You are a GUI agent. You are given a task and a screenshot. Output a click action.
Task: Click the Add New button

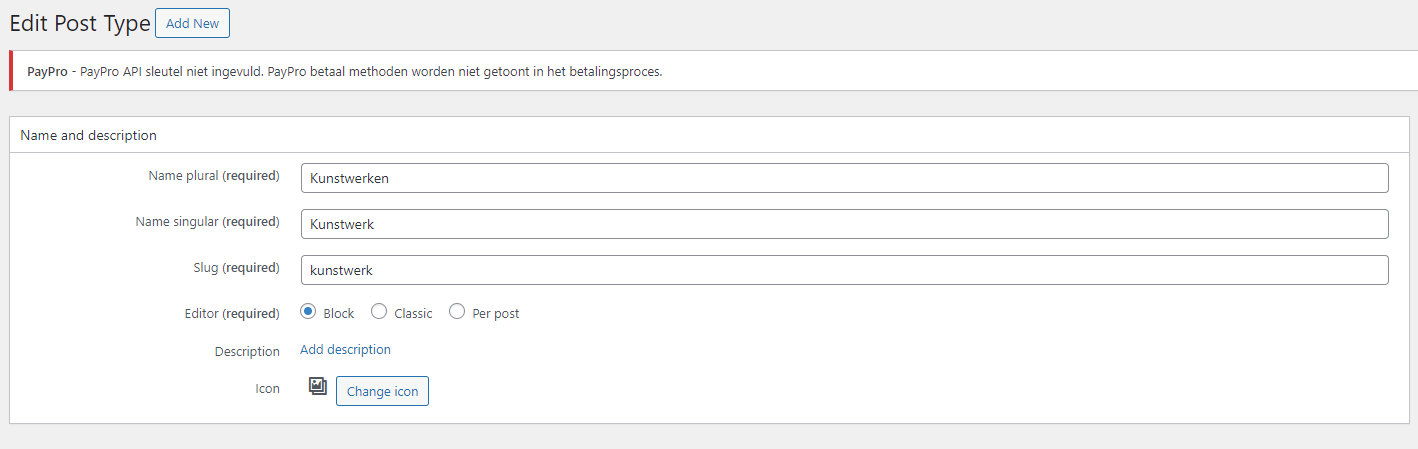click(193, 23)
